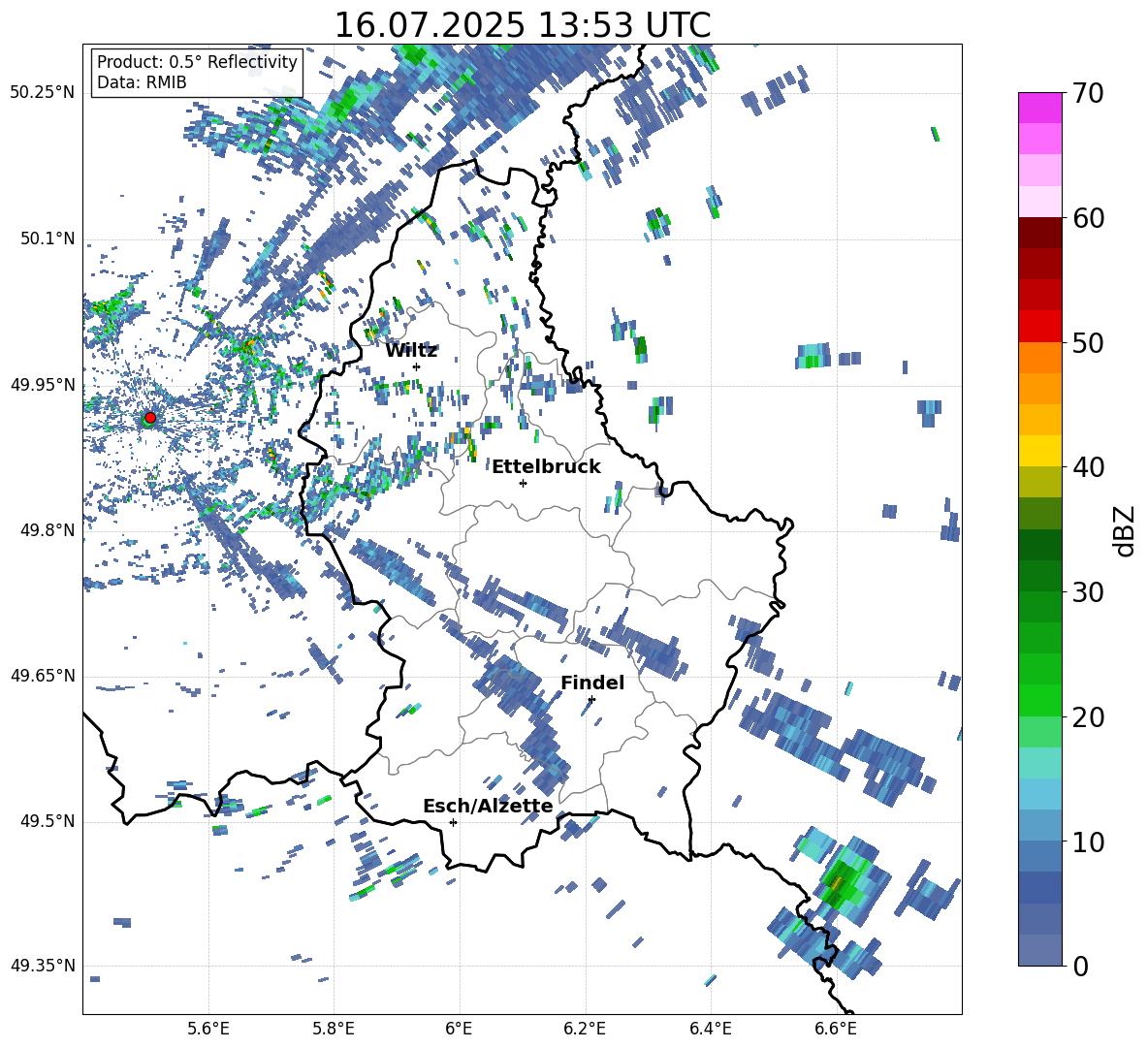1148x1048 pixels.
Task: Click the Wiltz station cross marker
Action: tap(417, 366)
